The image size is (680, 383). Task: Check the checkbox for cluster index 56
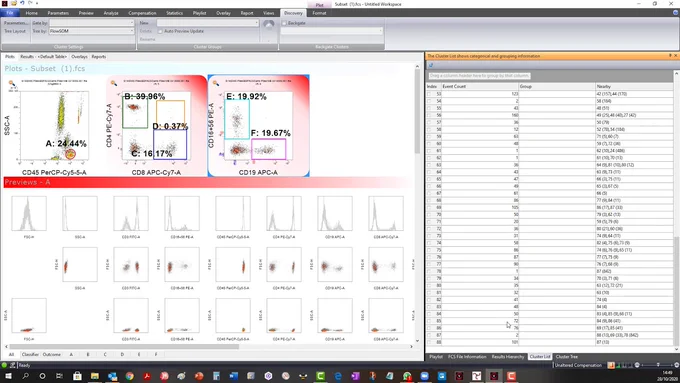(x=429, y=115)
